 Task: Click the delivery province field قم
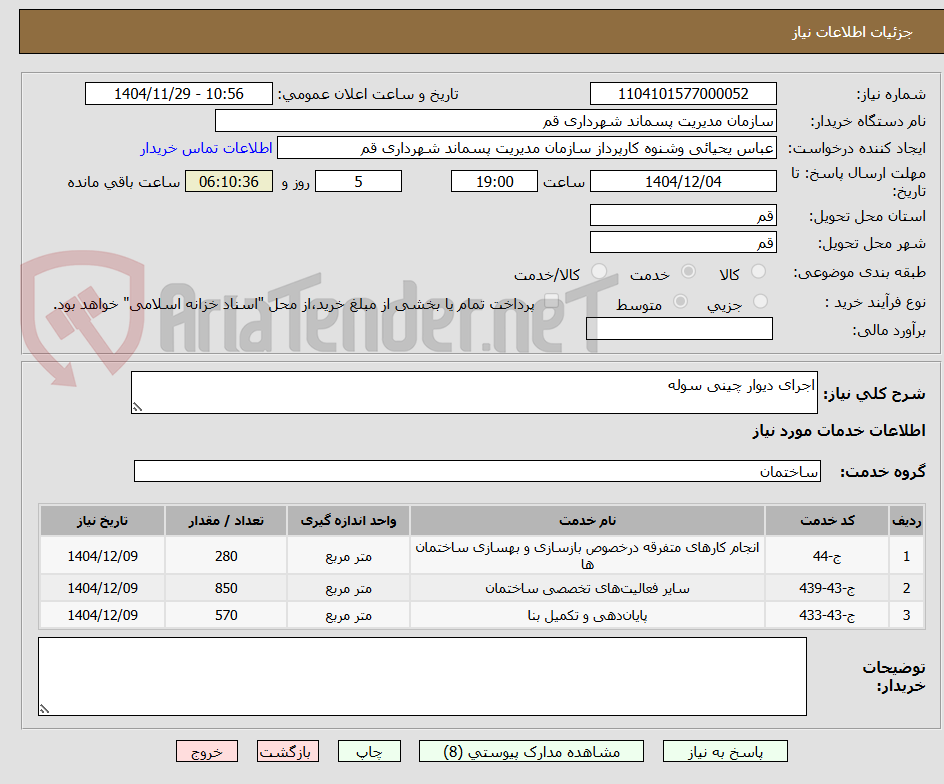(683, 216)
